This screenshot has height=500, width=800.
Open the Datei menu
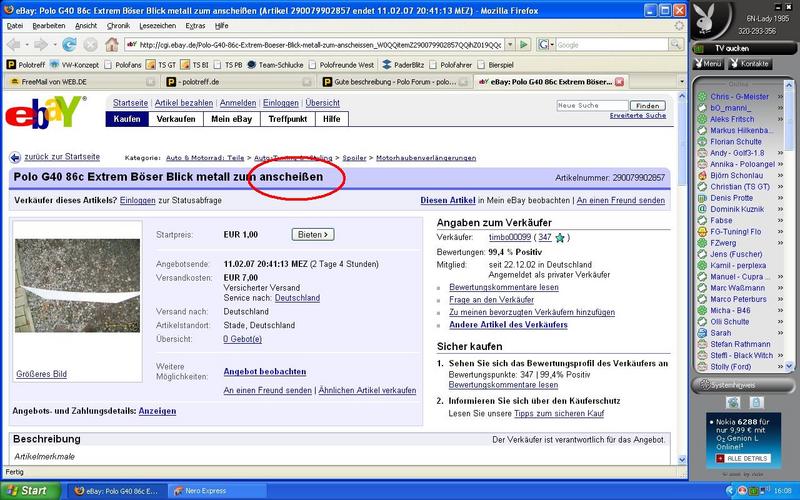coord(15,26)
